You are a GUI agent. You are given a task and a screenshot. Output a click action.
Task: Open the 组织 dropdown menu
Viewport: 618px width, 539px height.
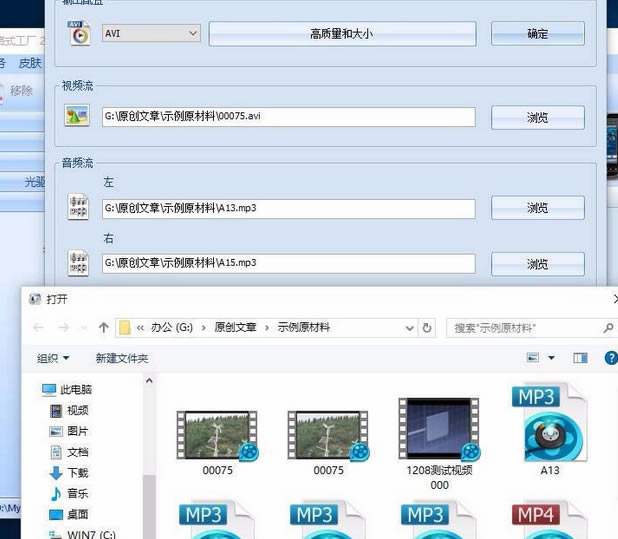(53, 358)
